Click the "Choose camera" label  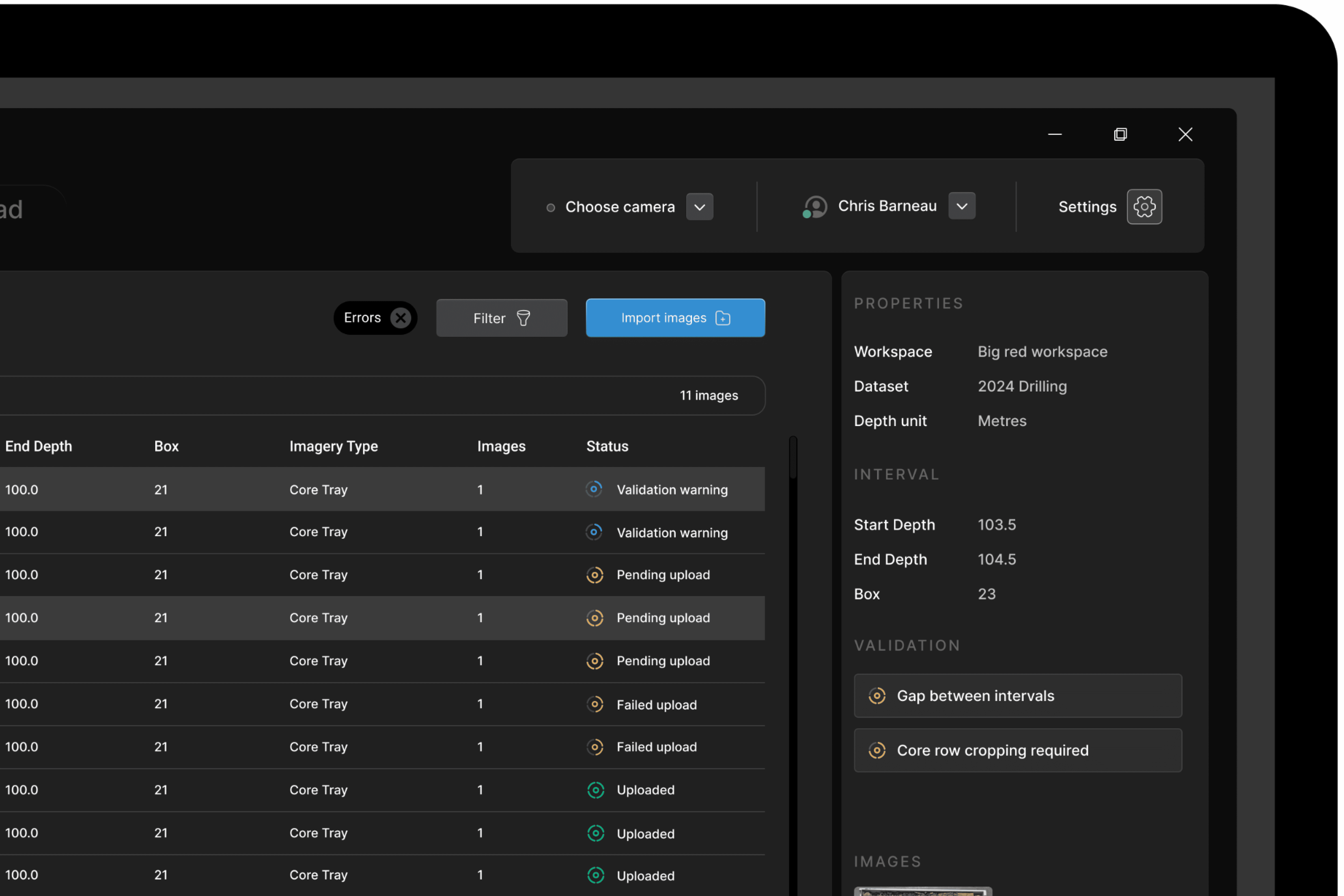coord(620,207)
